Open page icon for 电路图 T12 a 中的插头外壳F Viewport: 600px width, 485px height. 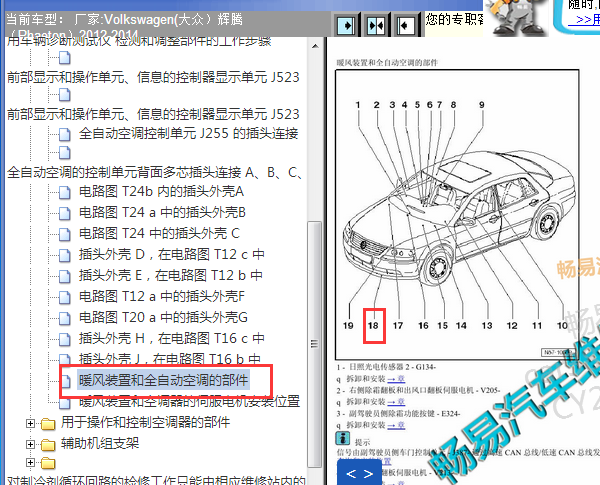[x=65, y=297]
